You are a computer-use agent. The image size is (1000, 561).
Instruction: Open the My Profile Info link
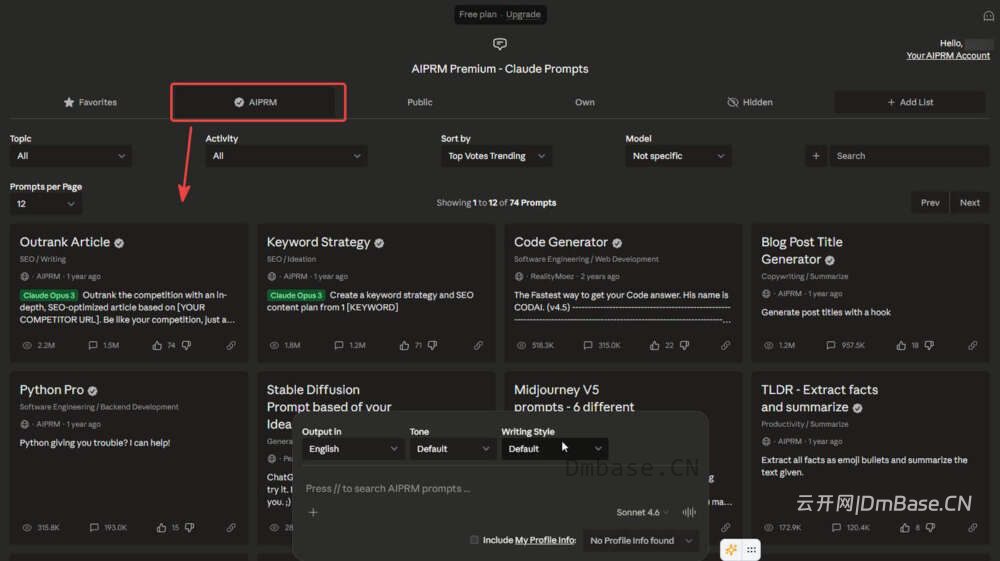tap(544, 540)
